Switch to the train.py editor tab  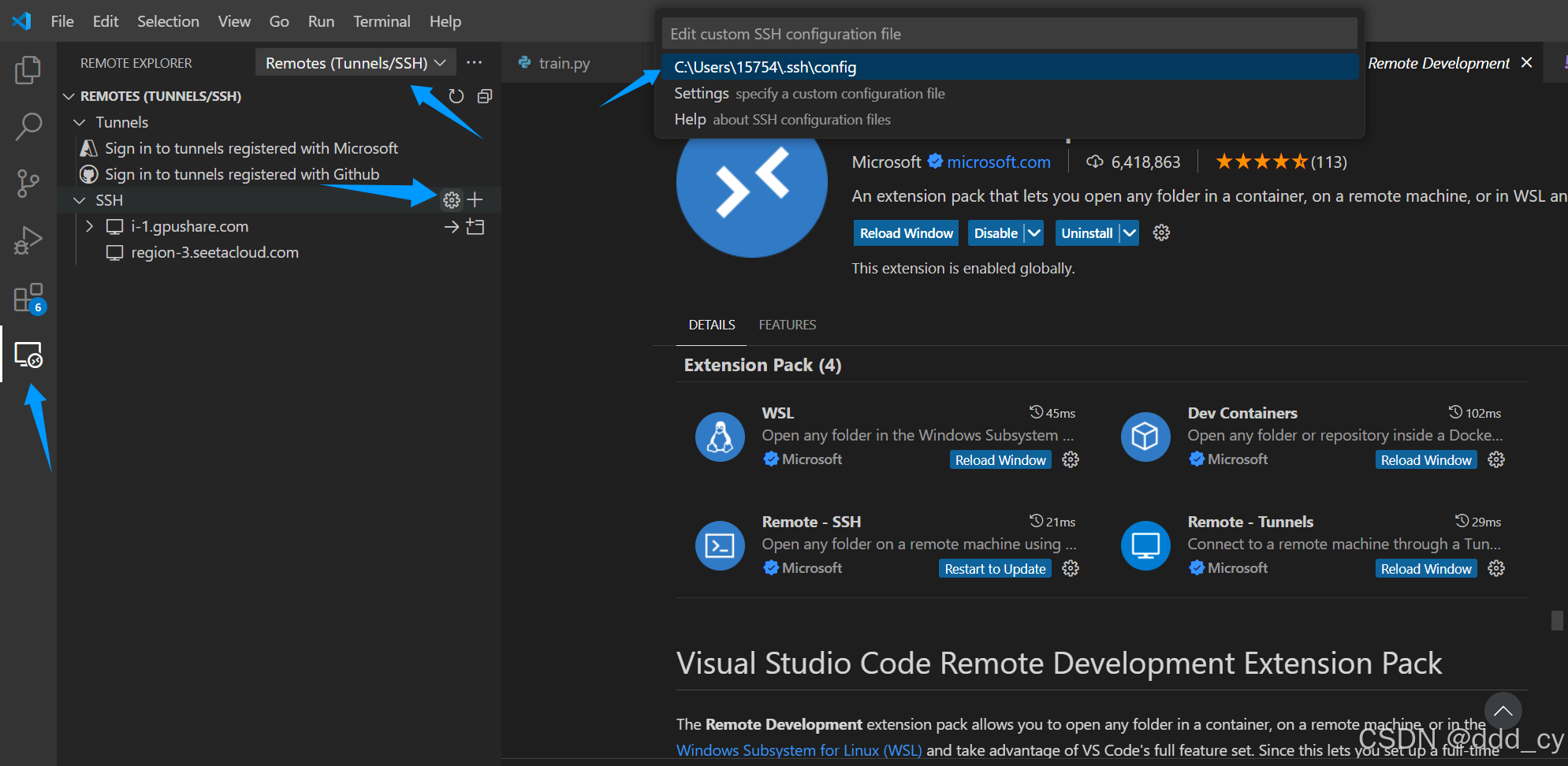[x=564, y=63]
